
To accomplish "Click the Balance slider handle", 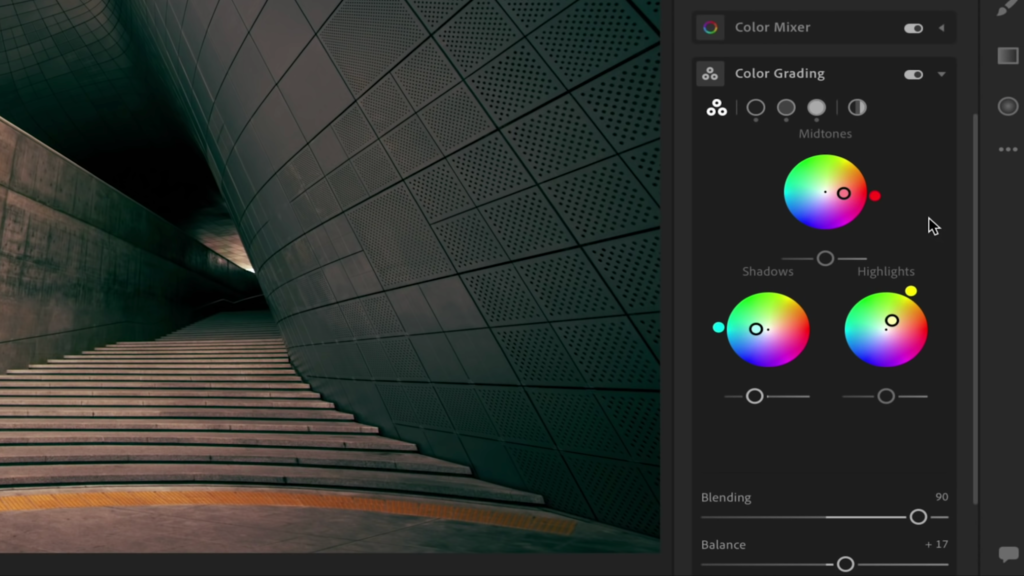I will click(x=845, y=564).
